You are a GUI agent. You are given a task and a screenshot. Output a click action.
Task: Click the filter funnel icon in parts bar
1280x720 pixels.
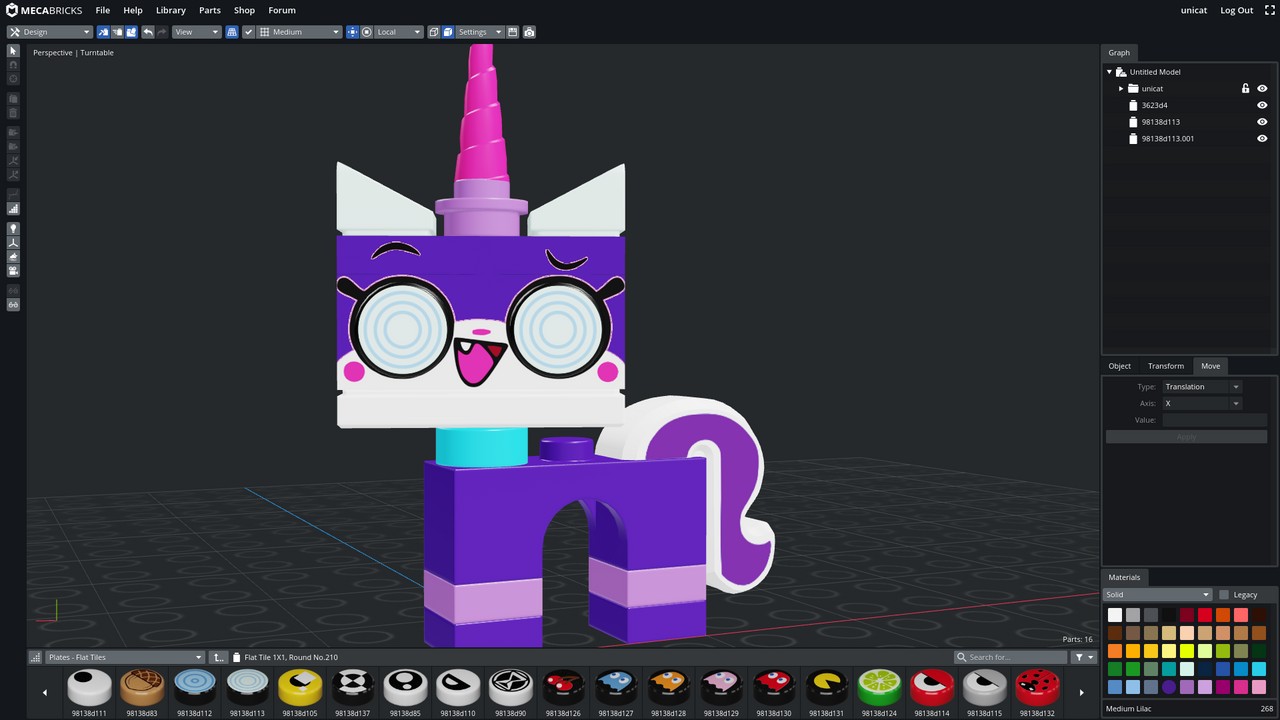pyautogui.click(x=1084, y=657)
